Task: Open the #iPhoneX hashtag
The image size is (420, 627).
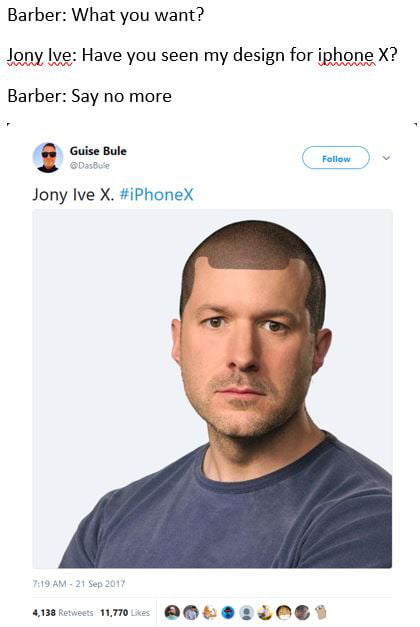Action: (x=156, y=195)
